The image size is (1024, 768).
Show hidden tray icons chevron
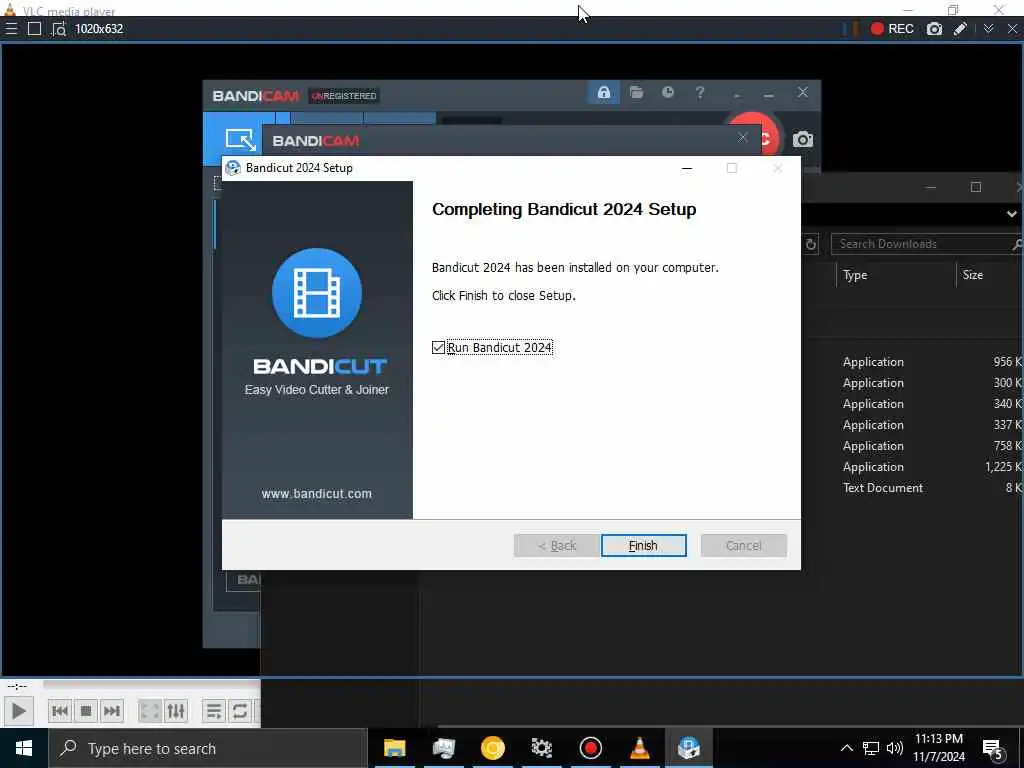click(x=846, y=748)
